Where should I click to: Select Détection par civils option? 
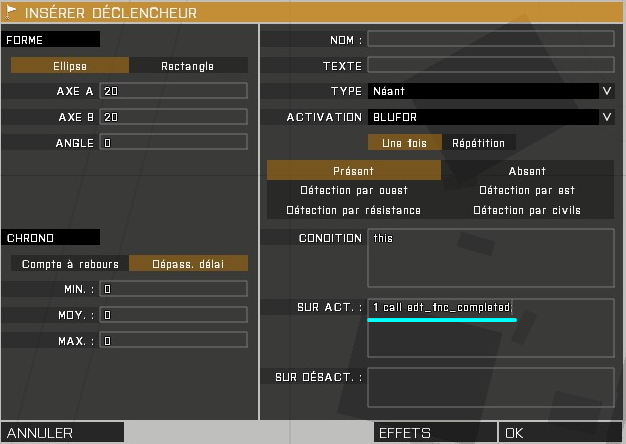(527, 210)
